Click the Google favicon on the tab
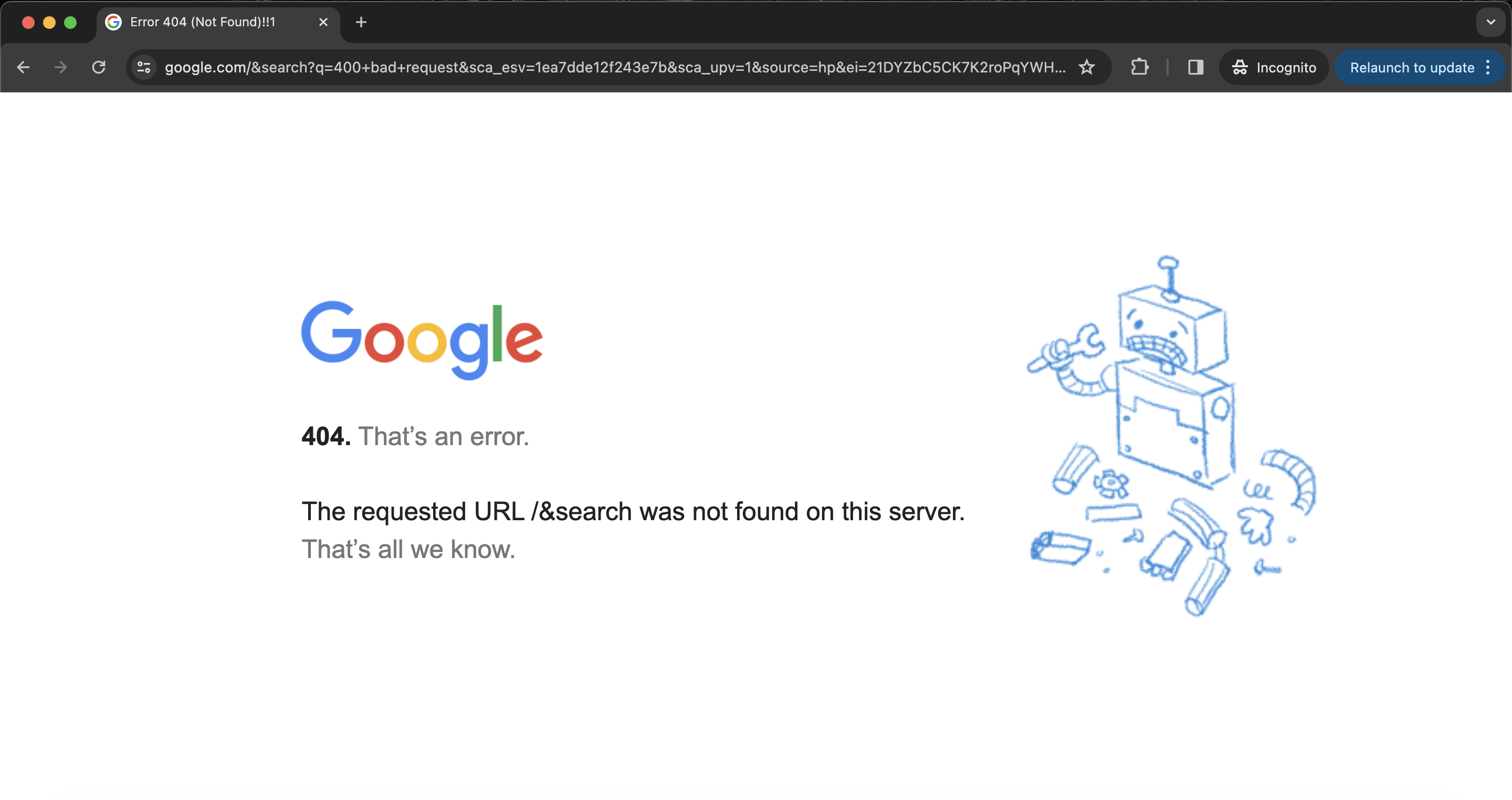 pyautogui.click(x=114, y=22)
